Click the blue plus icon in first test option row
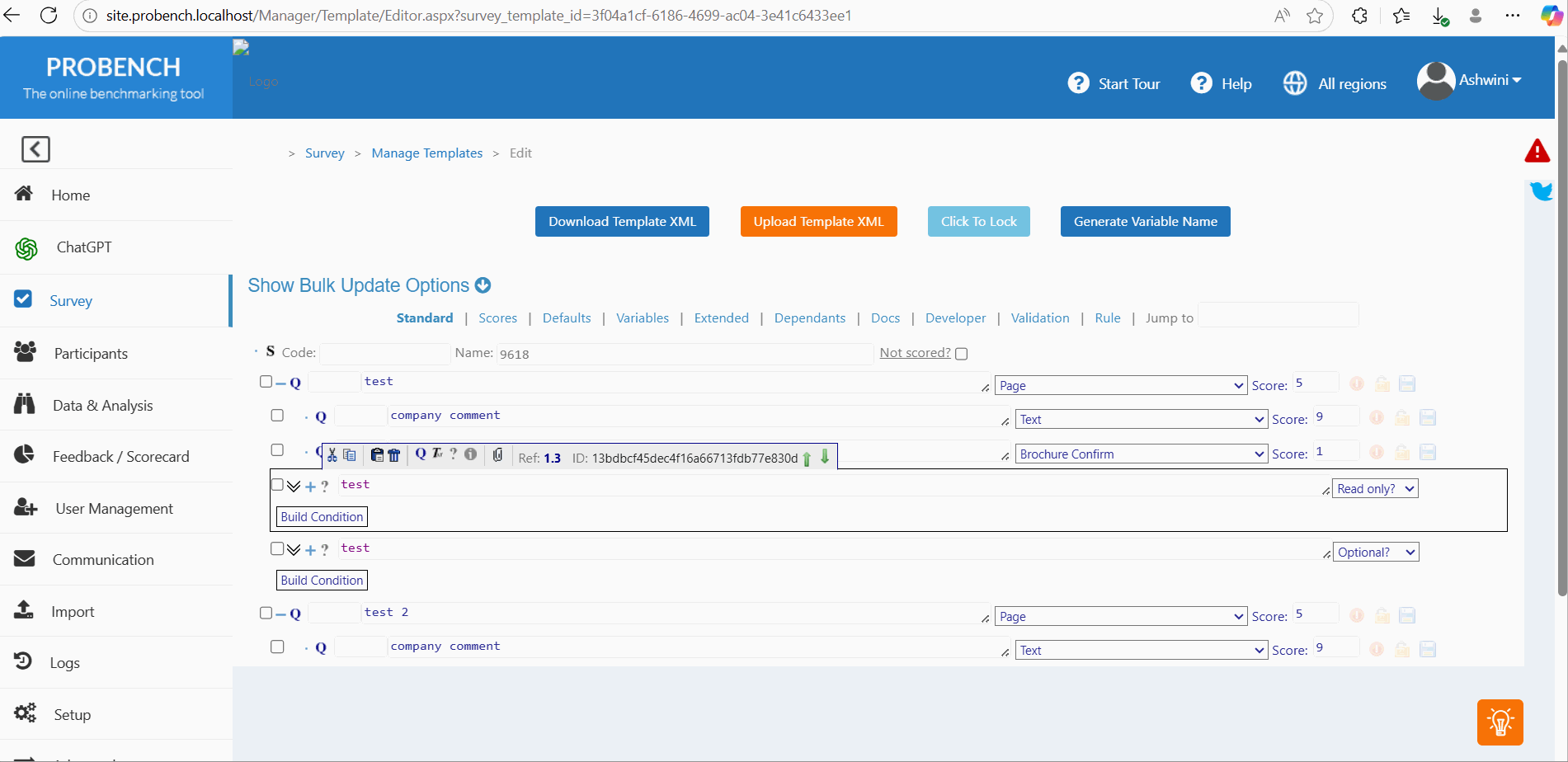Viewport: 1568px width, 762px height. pyautogui.click(x=310, y=487)
